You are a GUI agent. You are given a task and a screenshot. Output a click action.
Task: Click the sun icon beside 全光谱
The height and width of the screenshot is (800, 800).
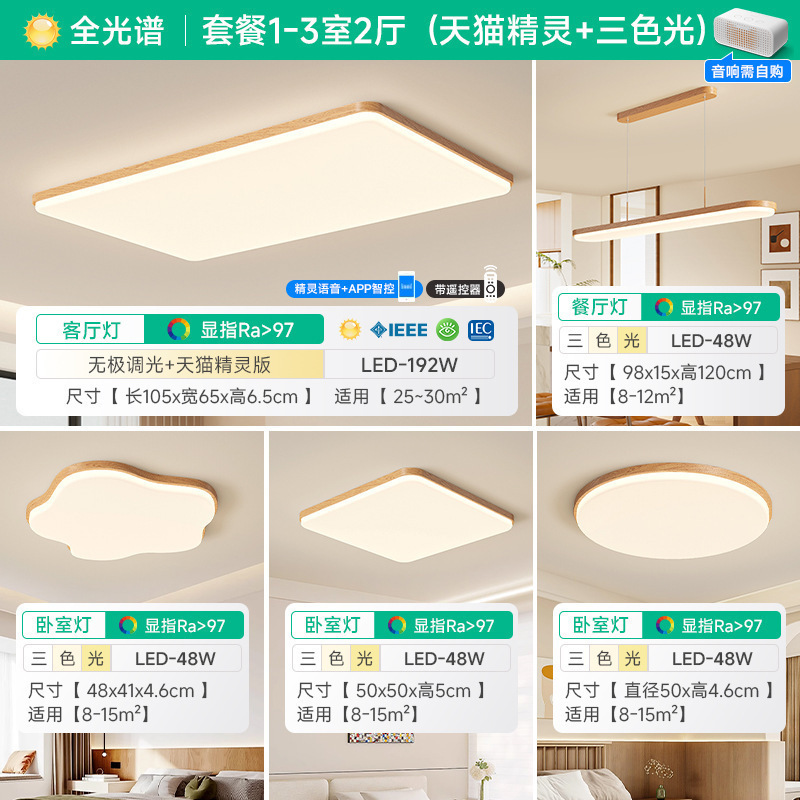pos(42,31)
